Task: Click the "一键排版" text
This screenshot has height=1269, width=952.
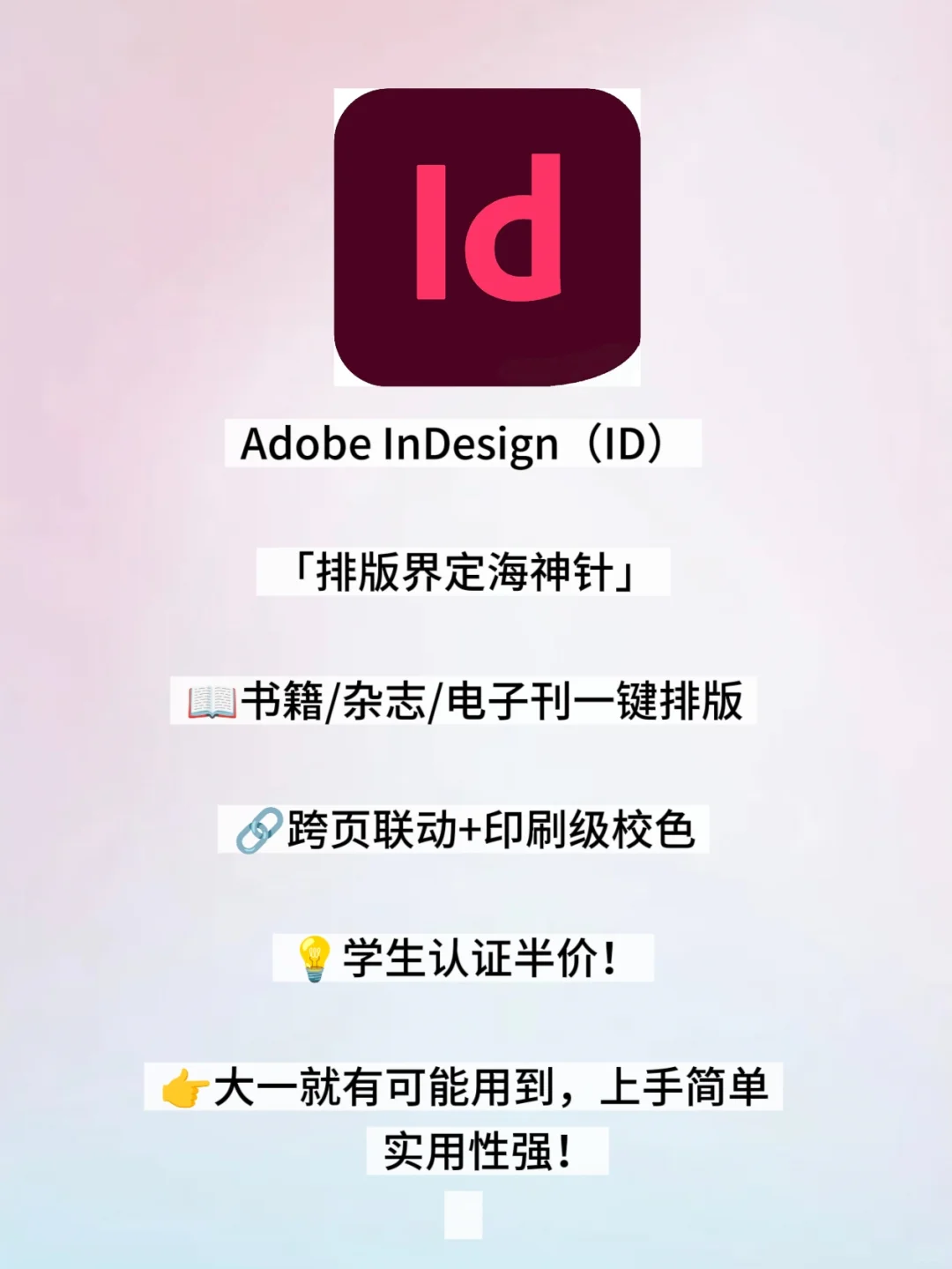Action: click(x=658, y=701)
